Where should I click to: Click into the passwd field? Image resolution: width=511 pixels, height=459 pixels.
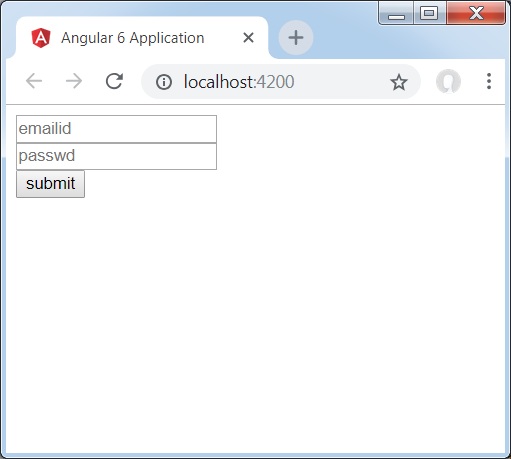click(116, 156)
